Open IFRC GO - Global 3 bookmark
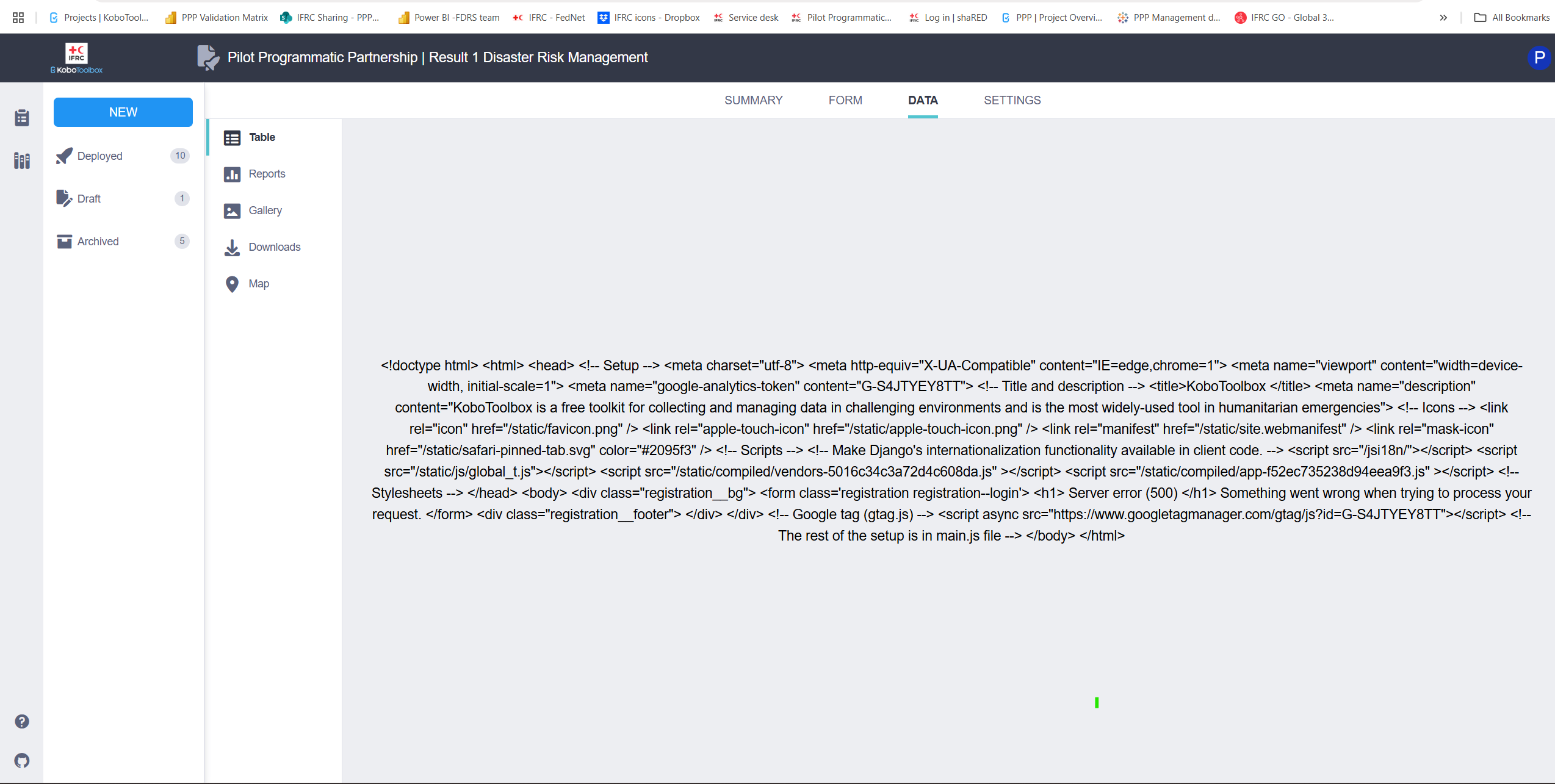1555x784 pixels. [1285, 18]
